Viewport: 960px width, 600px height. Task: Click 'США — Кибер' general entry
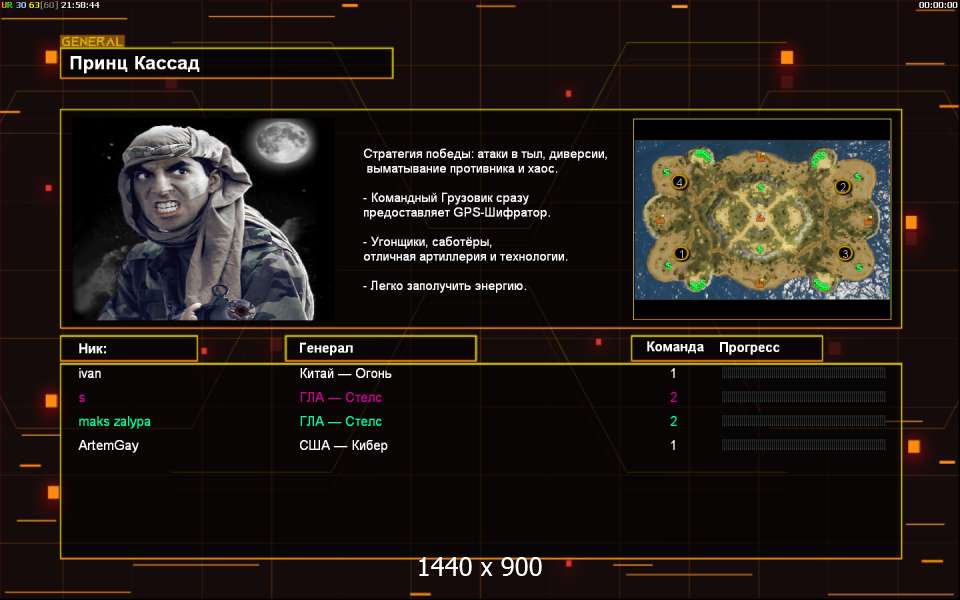pos(343,445)
